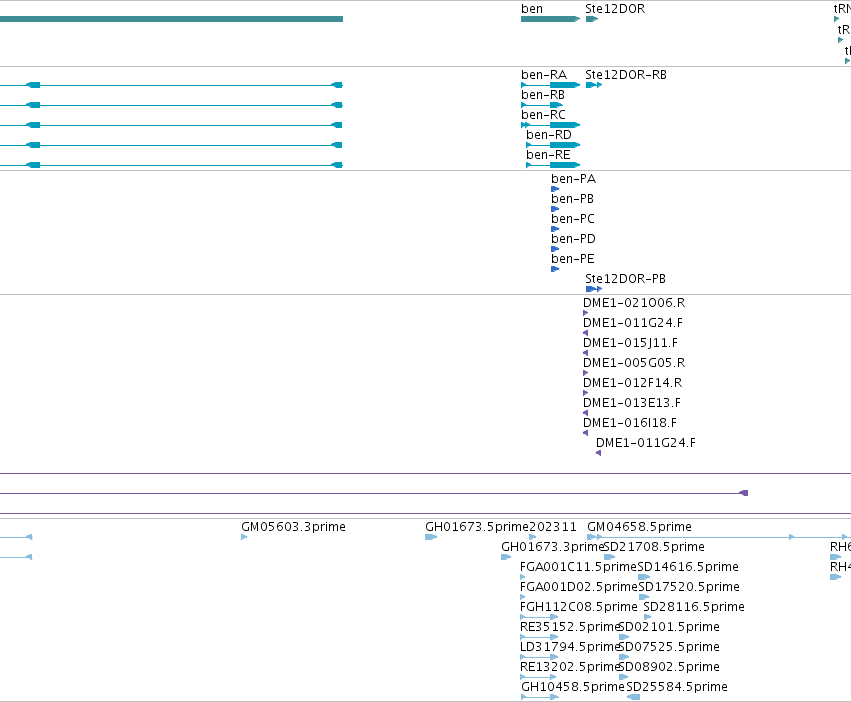Image resolution: width=851 pixels, height=702 pixels.
Task: Open the SD02101.5prime EST label
Action: (x=669, y=627)
